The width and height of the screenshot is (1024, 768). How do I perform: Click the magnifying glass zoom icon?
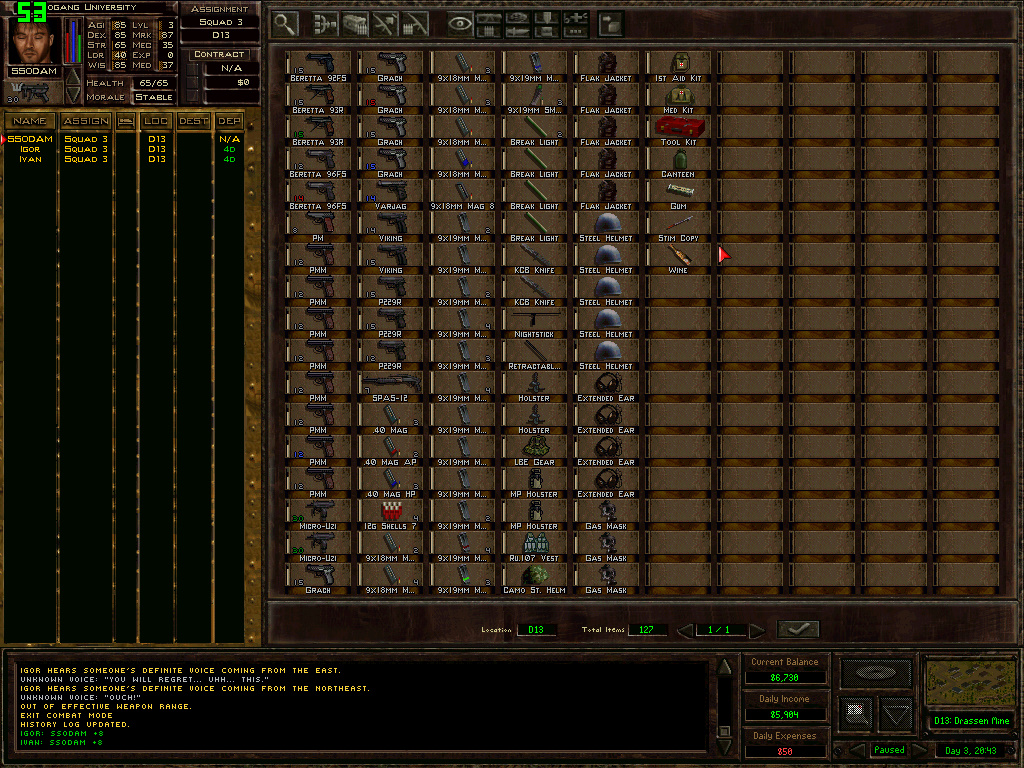pos(285,22)
